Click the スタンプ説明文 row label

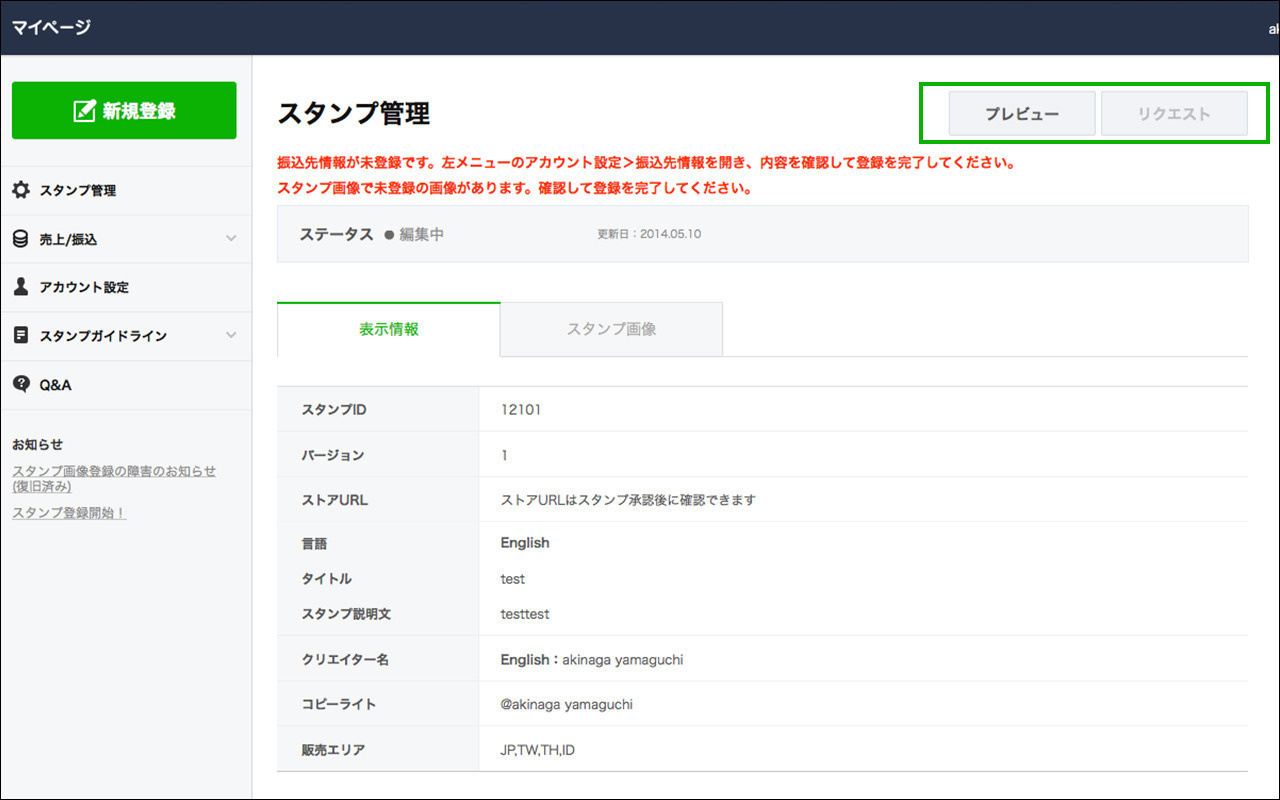[x=346, y=614]
